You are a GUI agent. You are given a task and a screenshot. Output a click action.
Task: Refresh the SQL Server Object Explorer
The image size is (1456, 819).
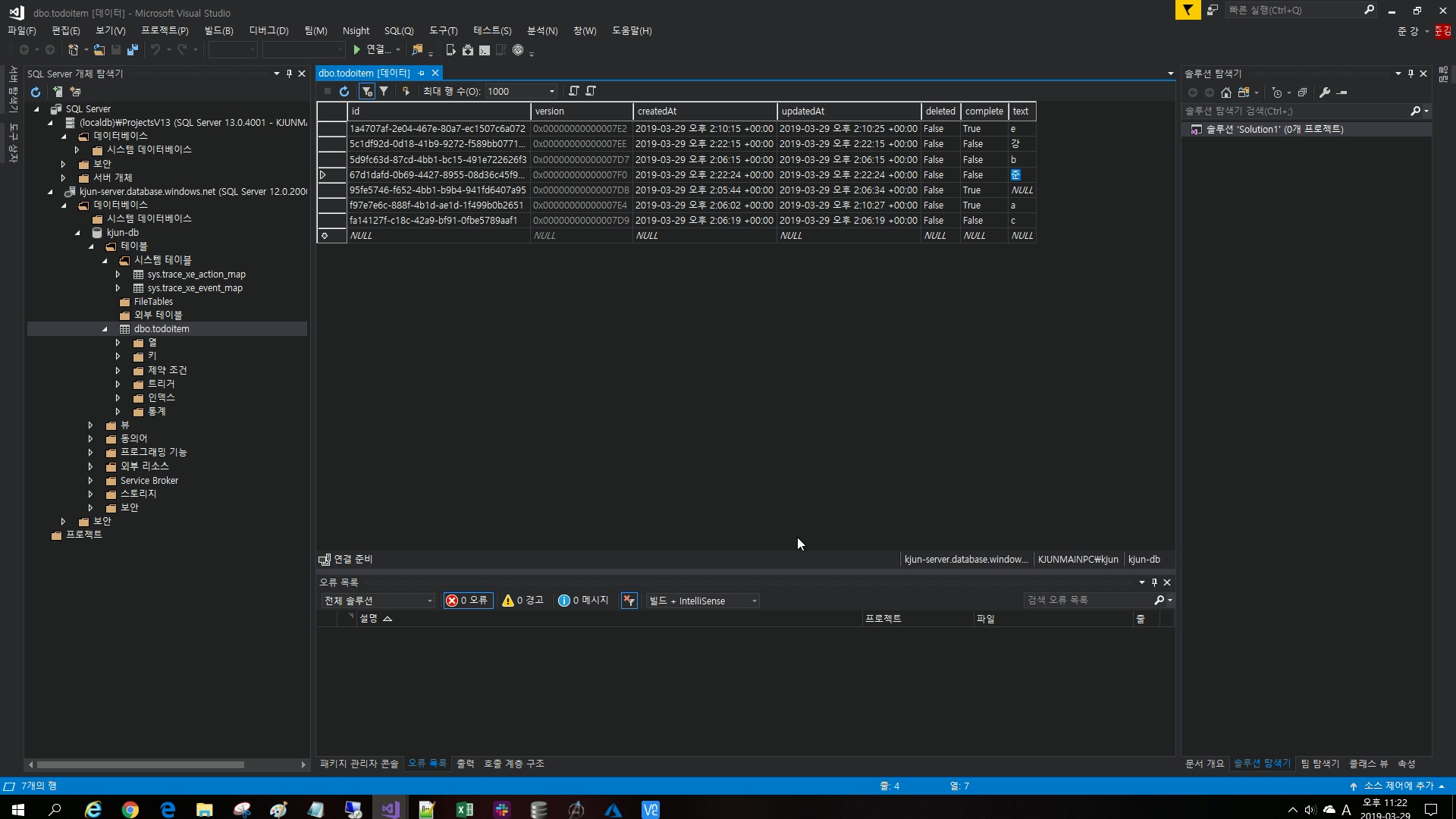[x=35, y=92]
